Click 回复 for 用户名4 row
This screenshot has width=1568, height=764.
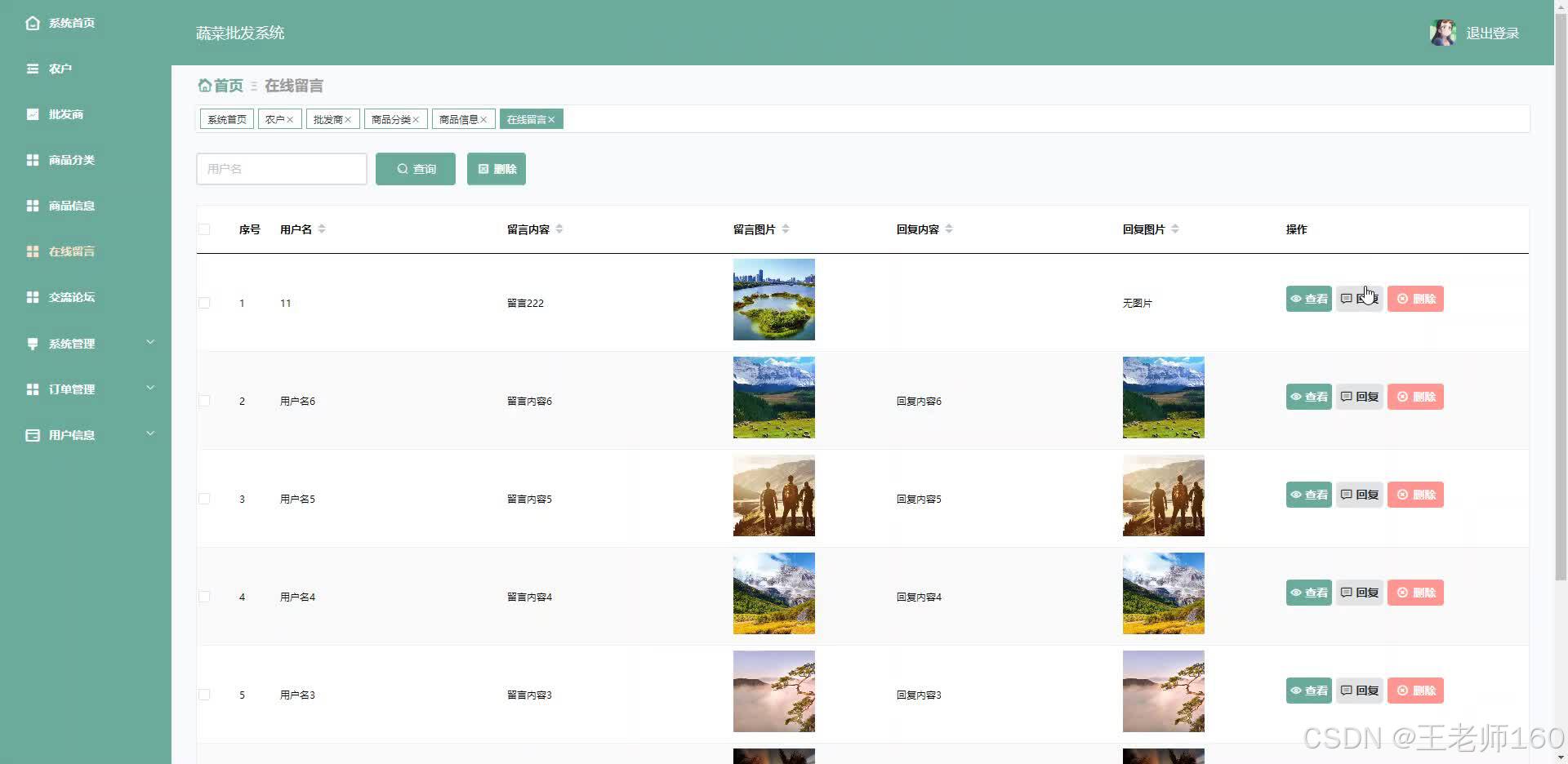[1360, 593]
